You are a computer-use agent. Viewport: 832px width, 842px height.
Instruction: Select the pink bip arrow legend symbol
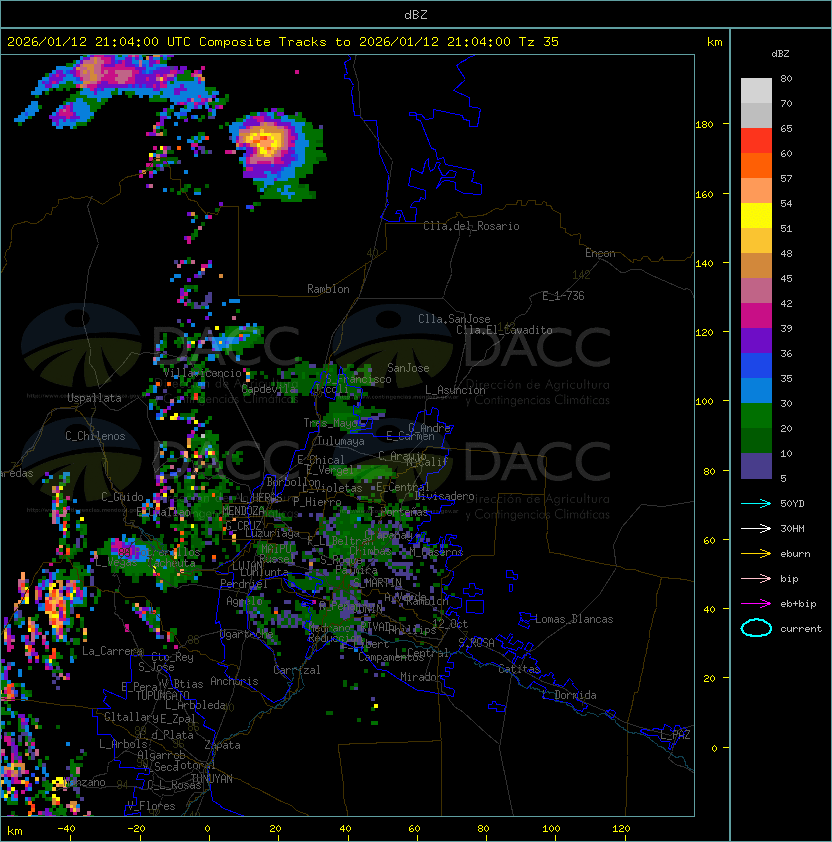[x=756, y=578]
